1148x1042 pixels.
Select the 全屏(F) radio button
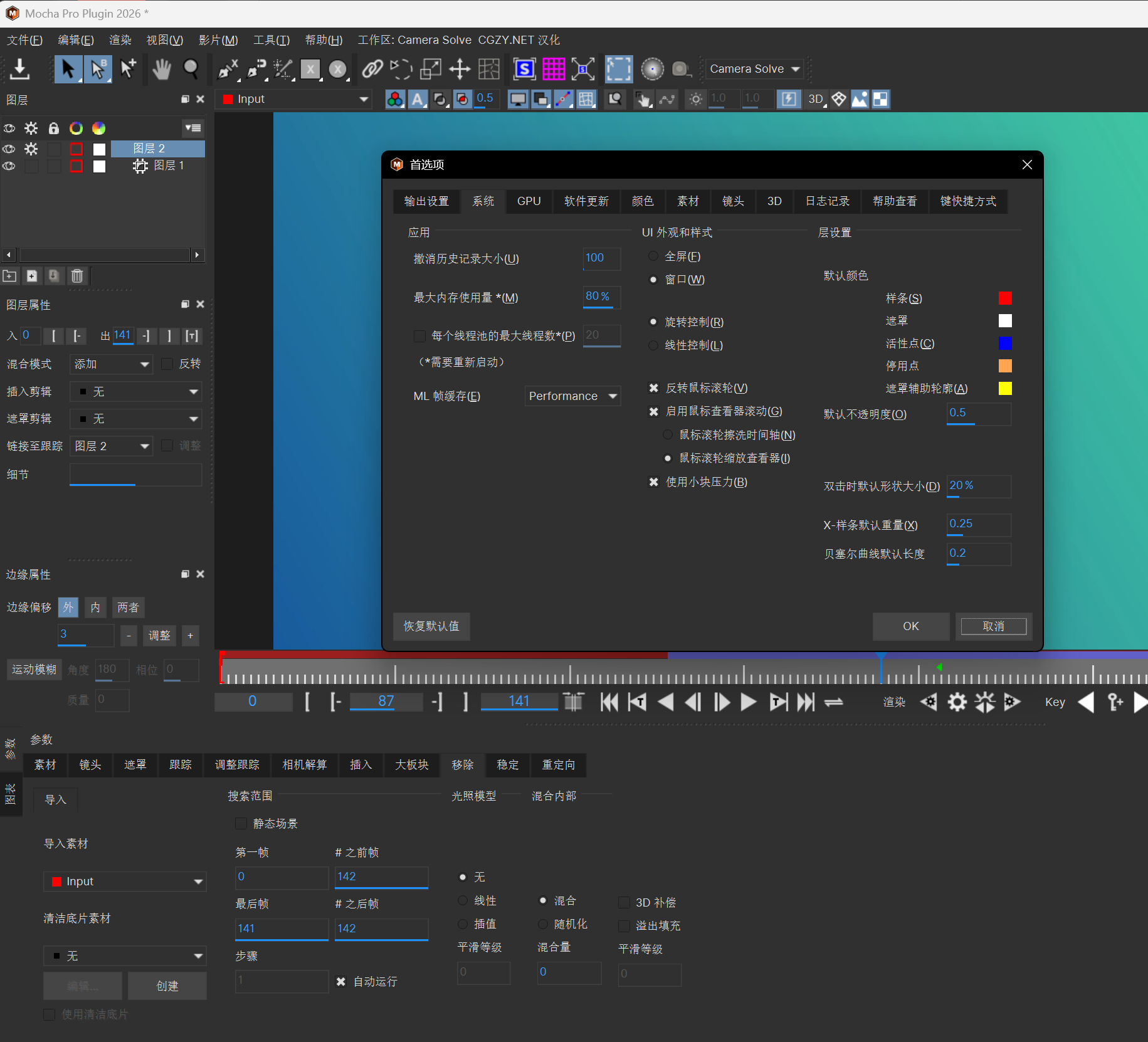[653, 256]
